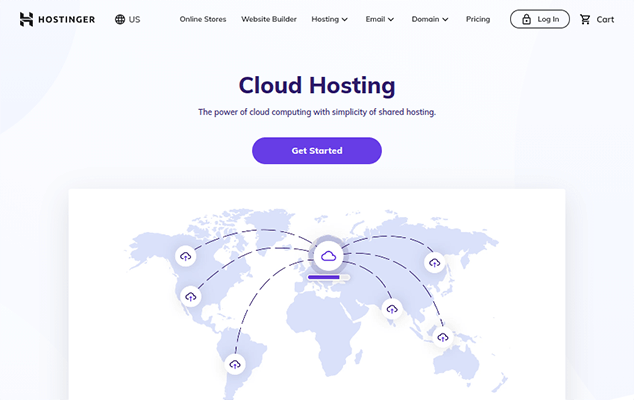Open the US region selector
Screen dimensions: 634x400
click(127, 19)
